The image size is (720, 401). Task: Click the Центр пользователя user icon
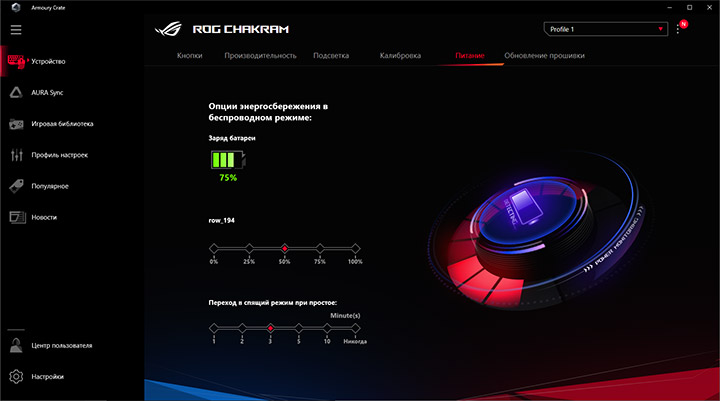(x=16, y=345)
